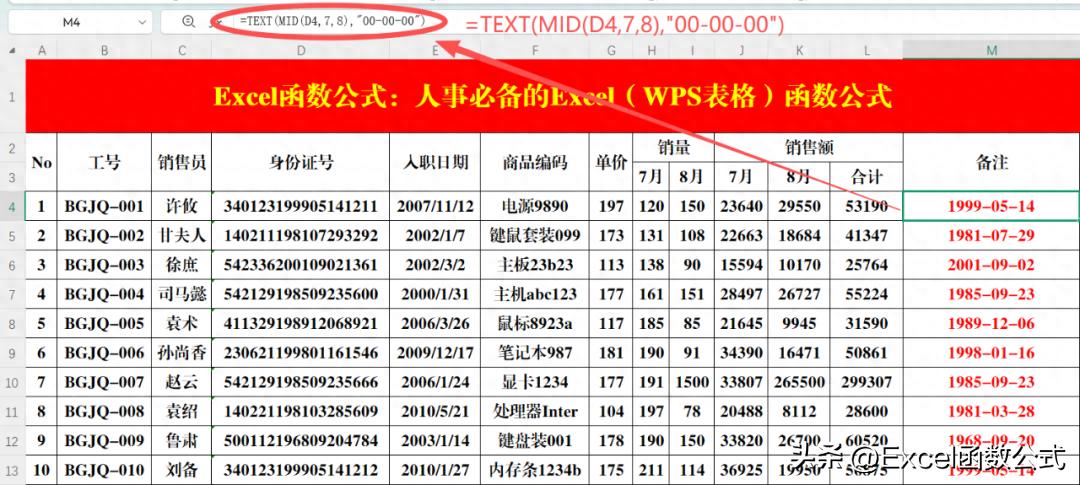Click the '销售员' header cell

(182, 163)
